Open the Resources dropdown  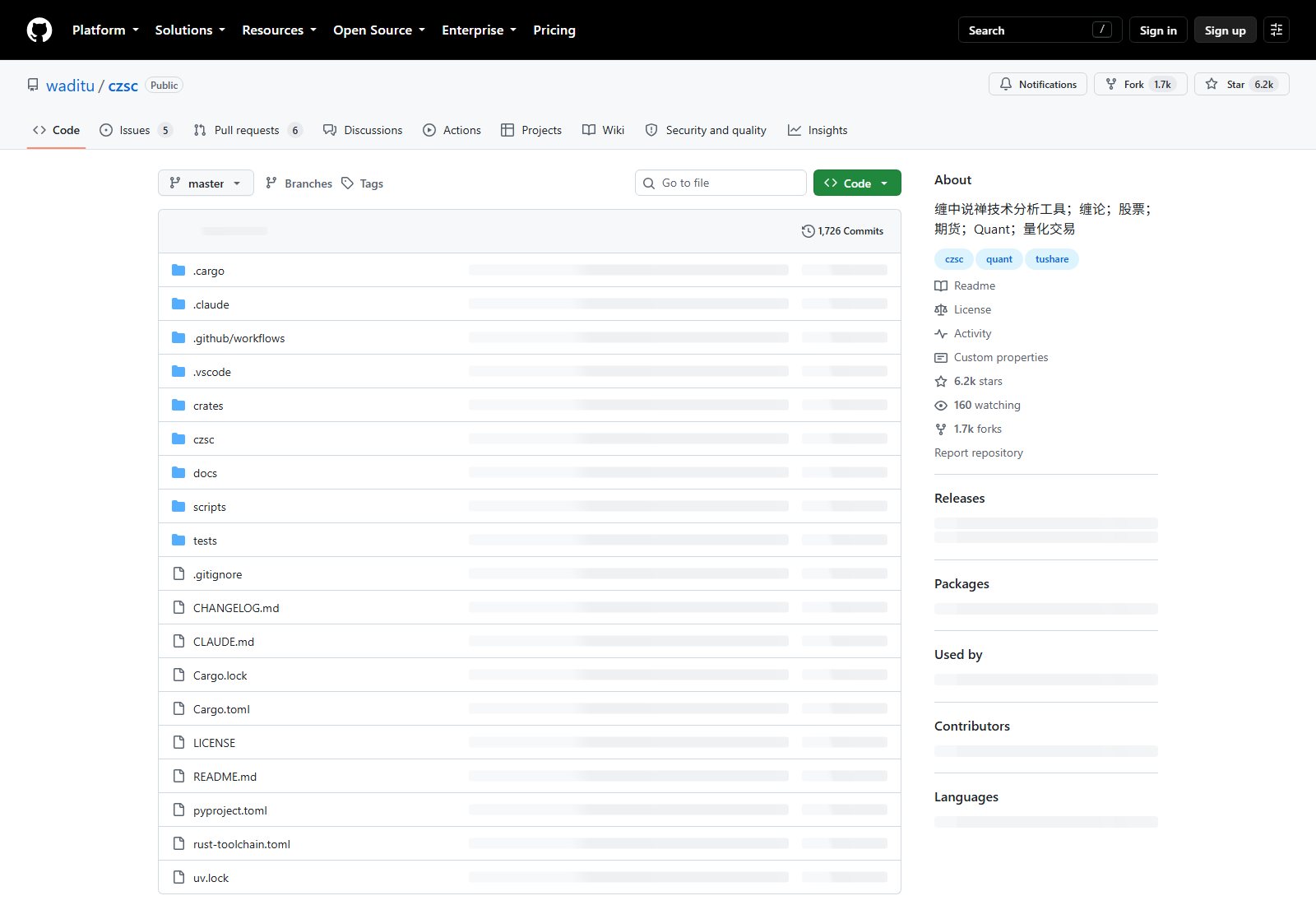click(279, 30)
